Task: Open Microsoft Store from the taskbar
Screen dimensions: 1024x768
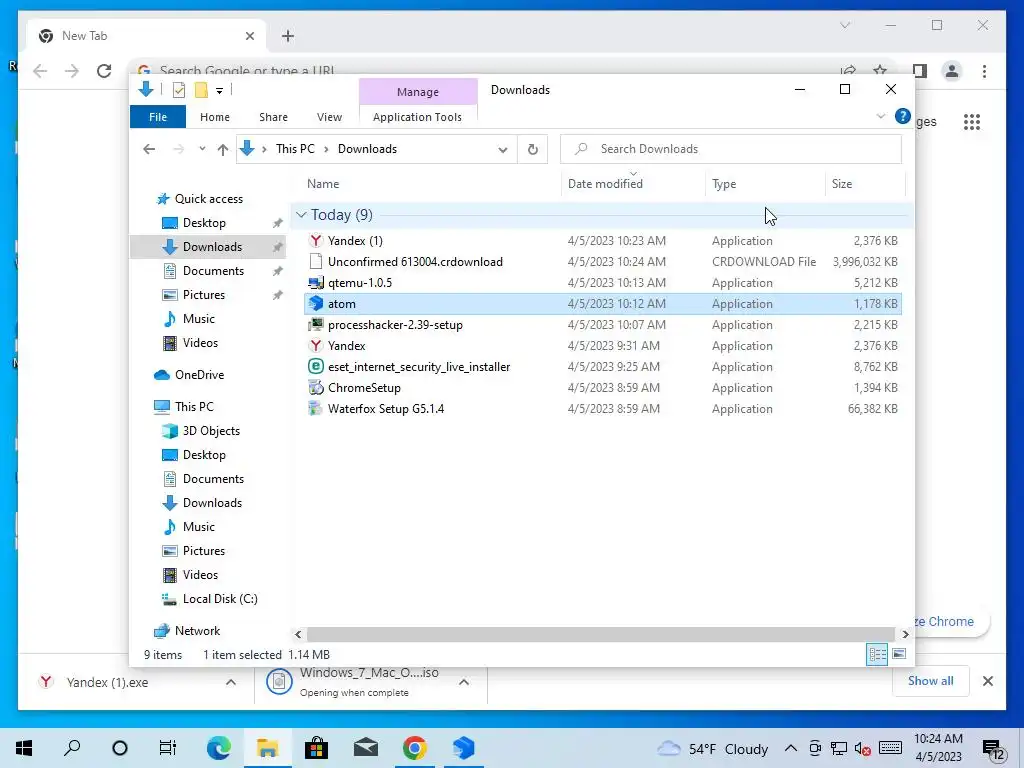Action: coord(316,748)
